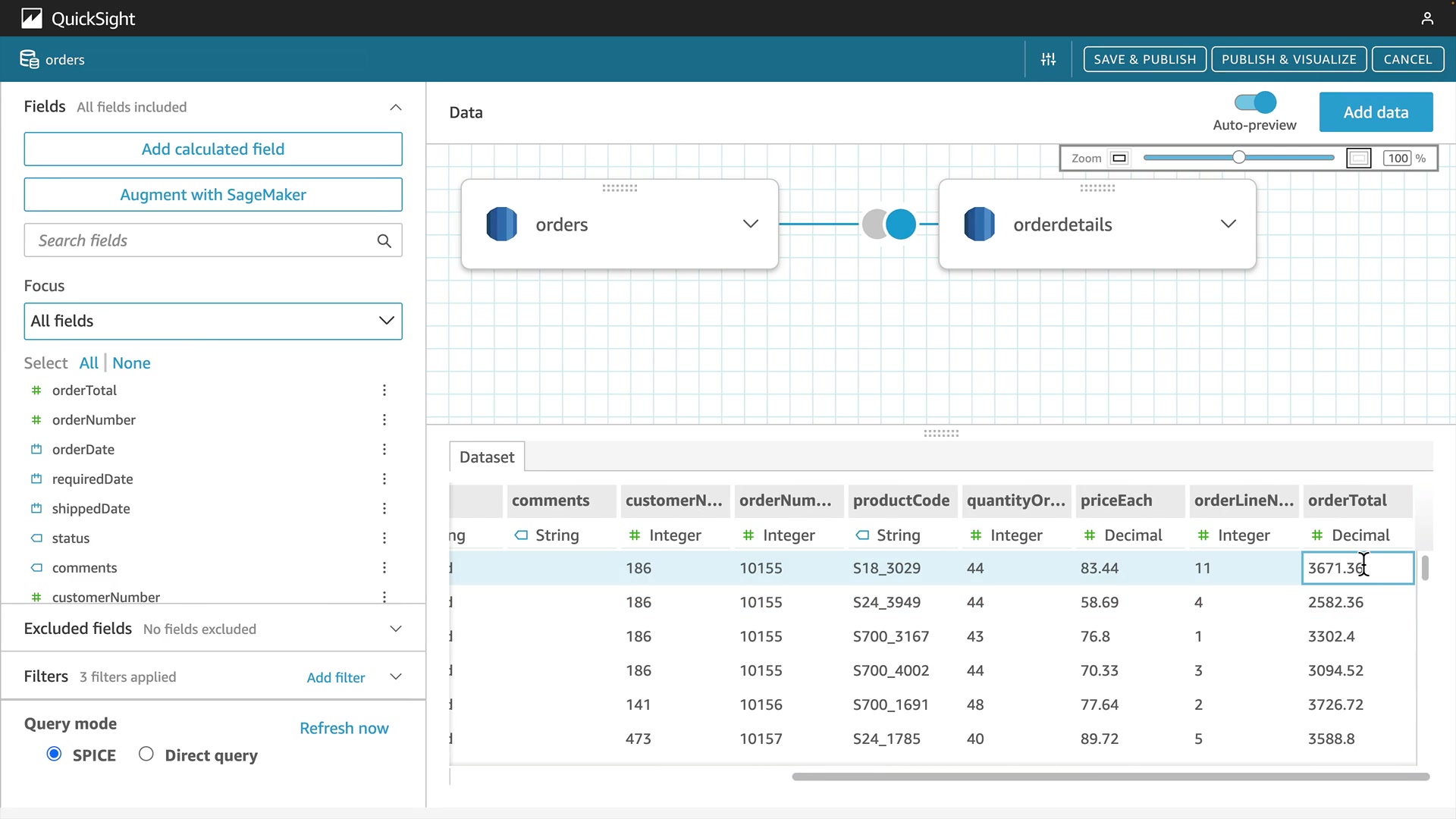
Task: Click the Add filter link
Action: pos(336,677)
